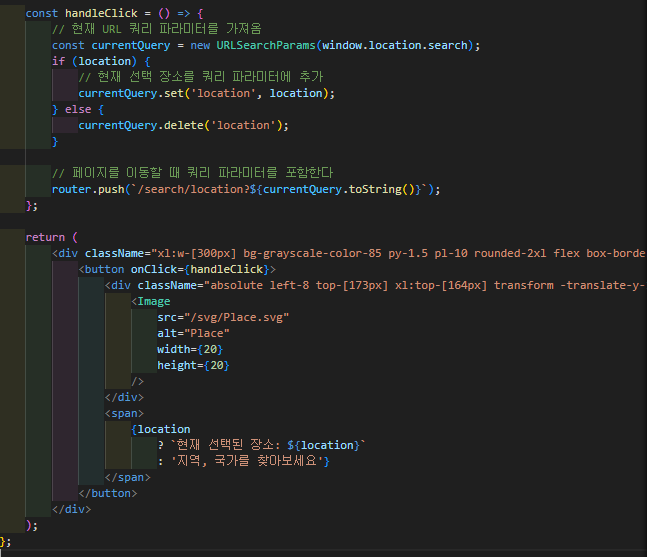Click 'src="/svg/Place.svg"' attribute
The image size is (647, 557).
tap(223, 318)
